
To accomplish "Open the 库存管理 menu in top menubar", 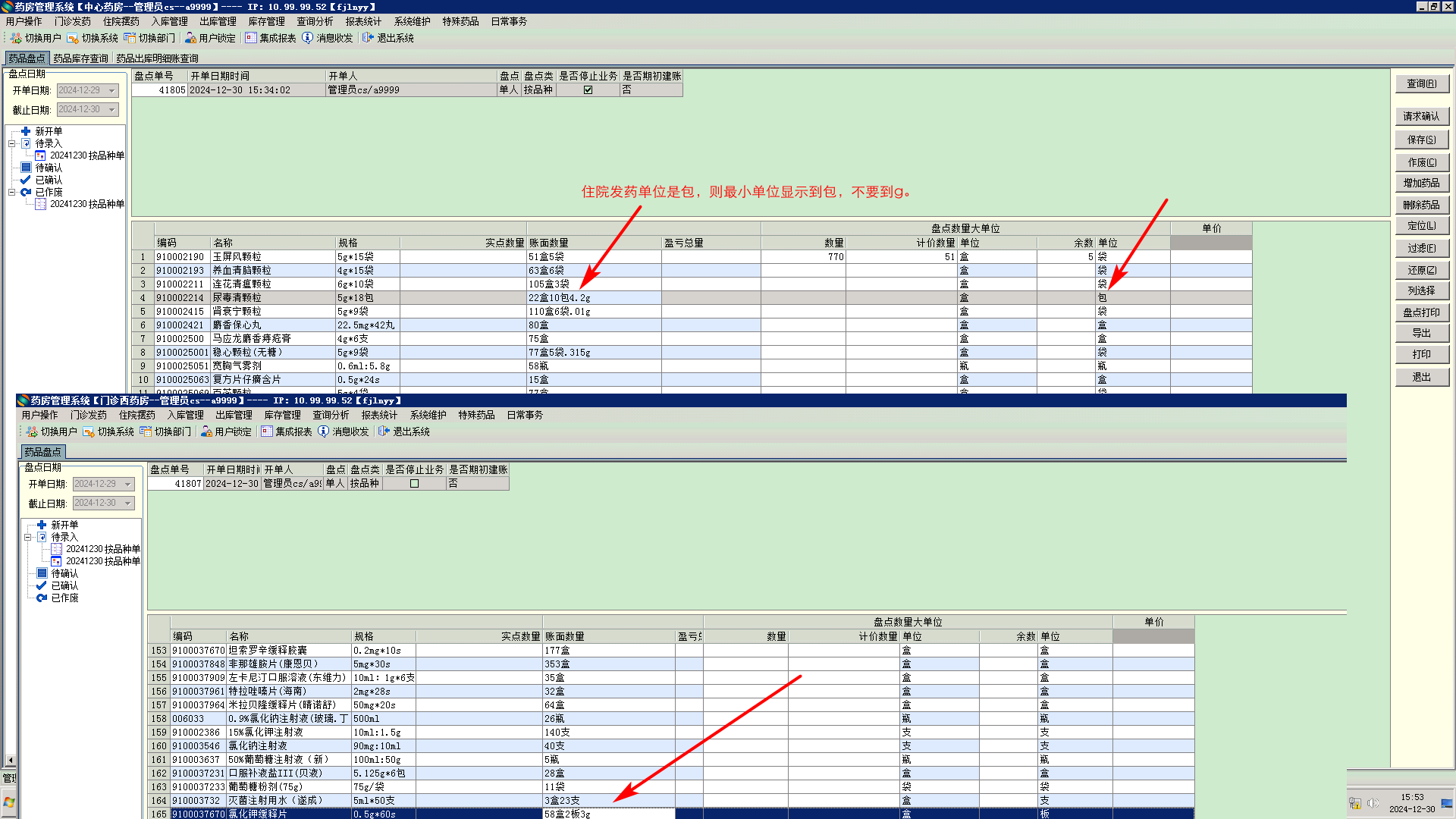I will pos(266,21).
